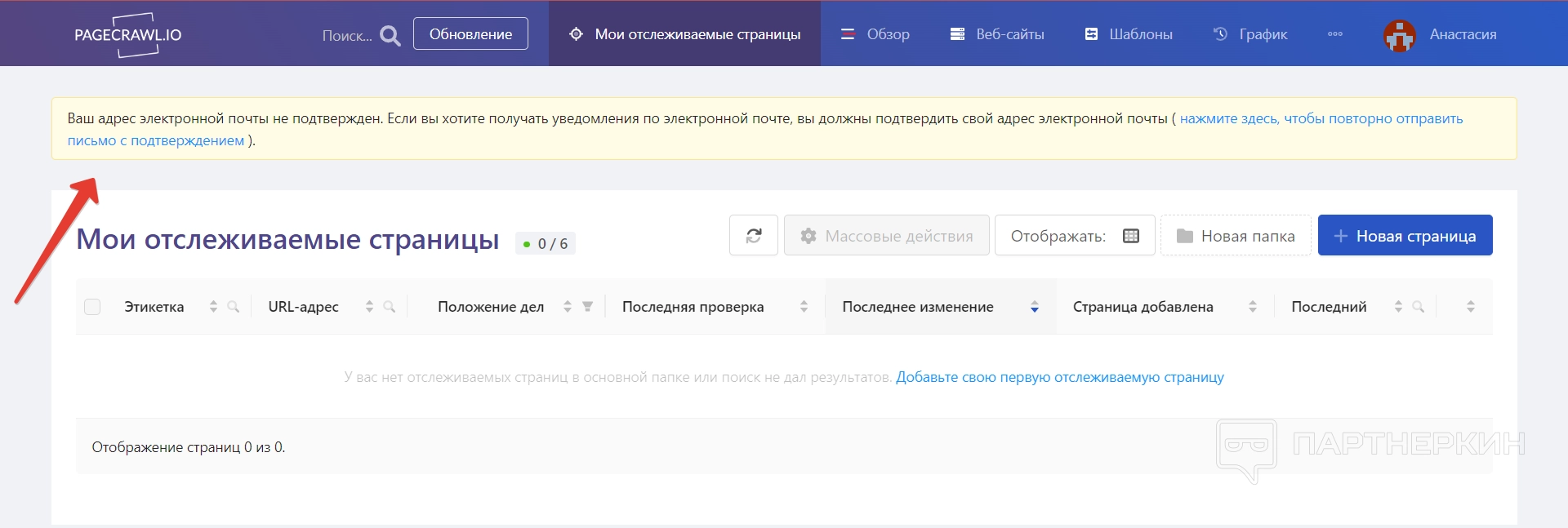Click the PageCrawl.io logo
Screen dimensions: 1568x528
pyautogui.click(x=128, y=35)
